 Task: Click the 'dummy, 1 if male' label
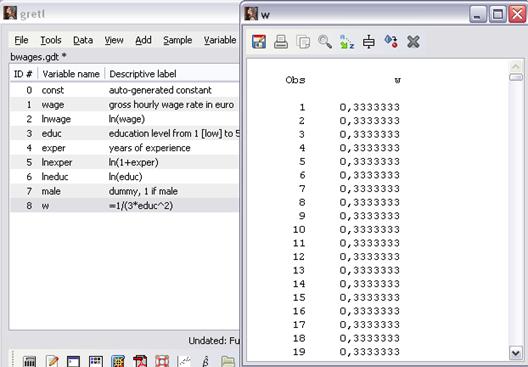tap(143, 191)
